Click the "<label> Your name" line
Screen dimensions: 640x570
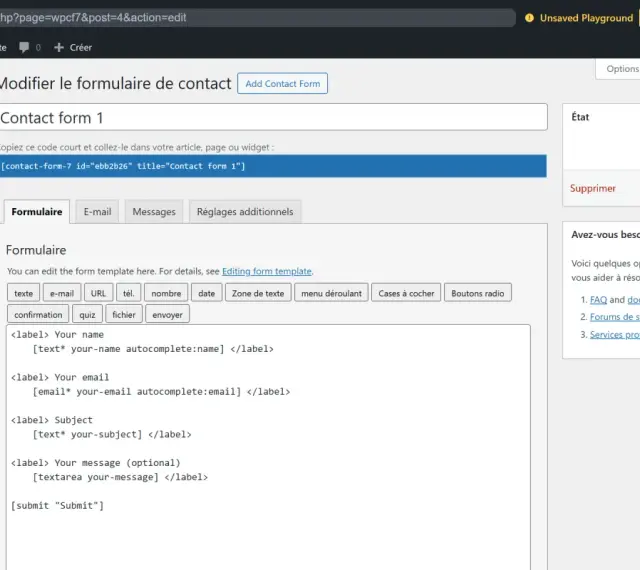coord(58,334)
